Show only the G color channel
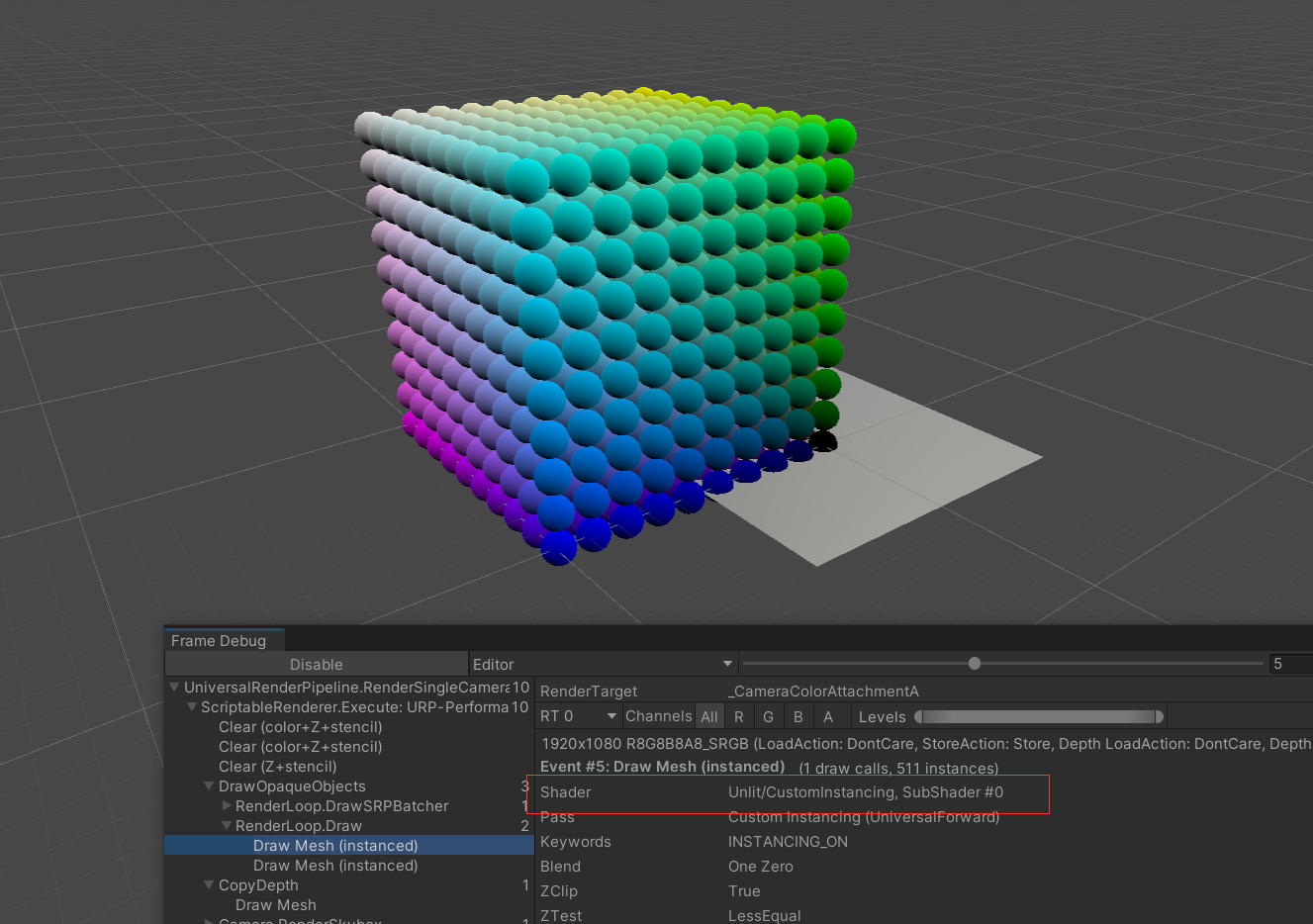 (x=769, y=715)
